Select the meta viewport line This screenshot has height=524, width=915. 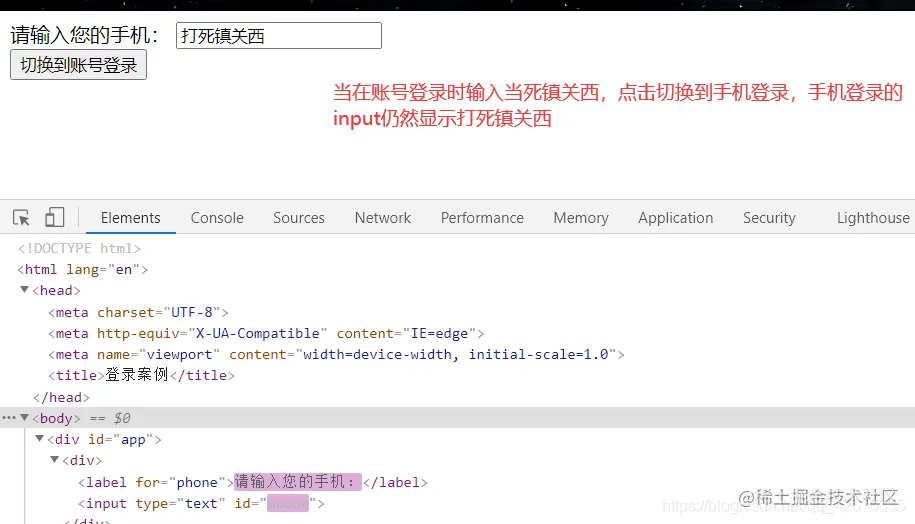point(336,355)
